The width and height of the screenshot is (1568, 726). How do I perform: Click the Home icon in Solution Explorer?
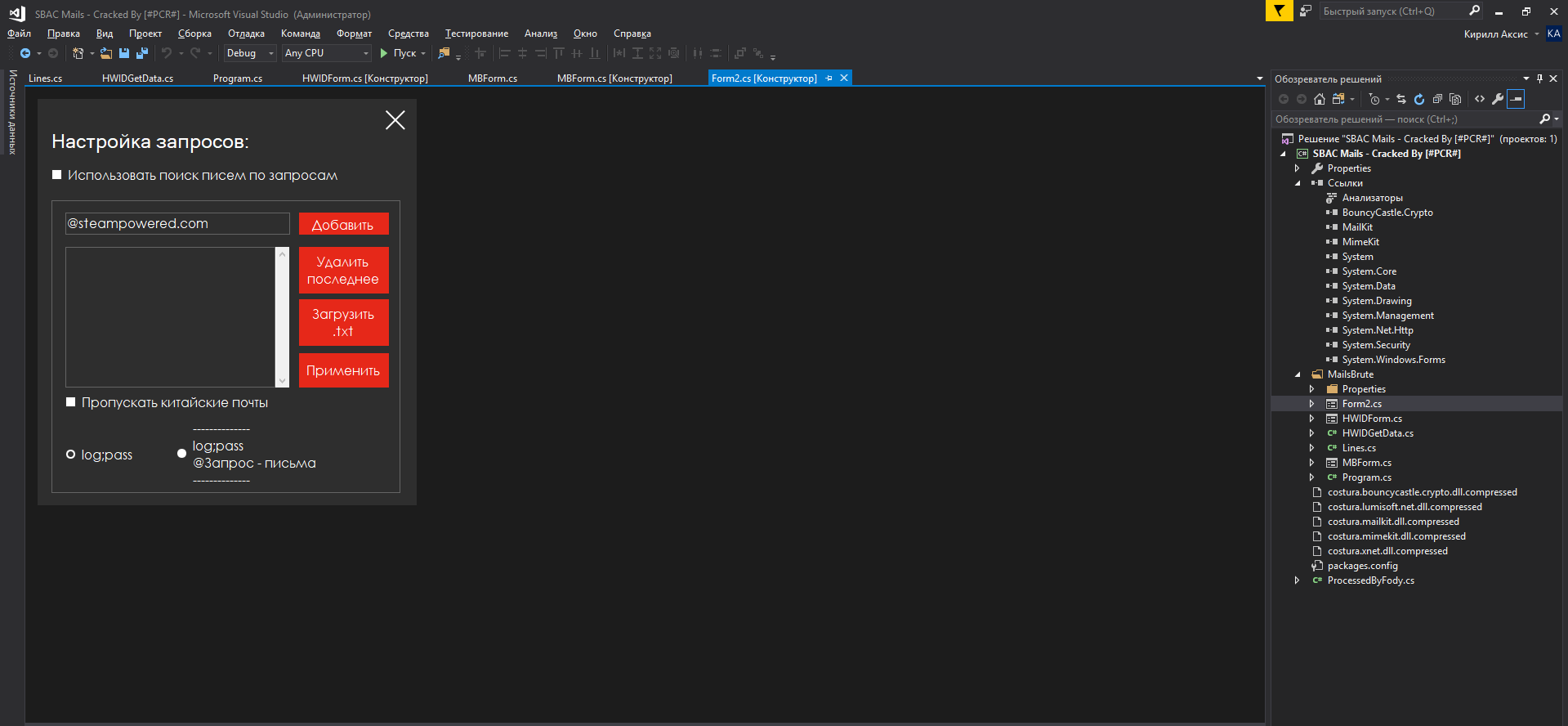pos(1320,99)
